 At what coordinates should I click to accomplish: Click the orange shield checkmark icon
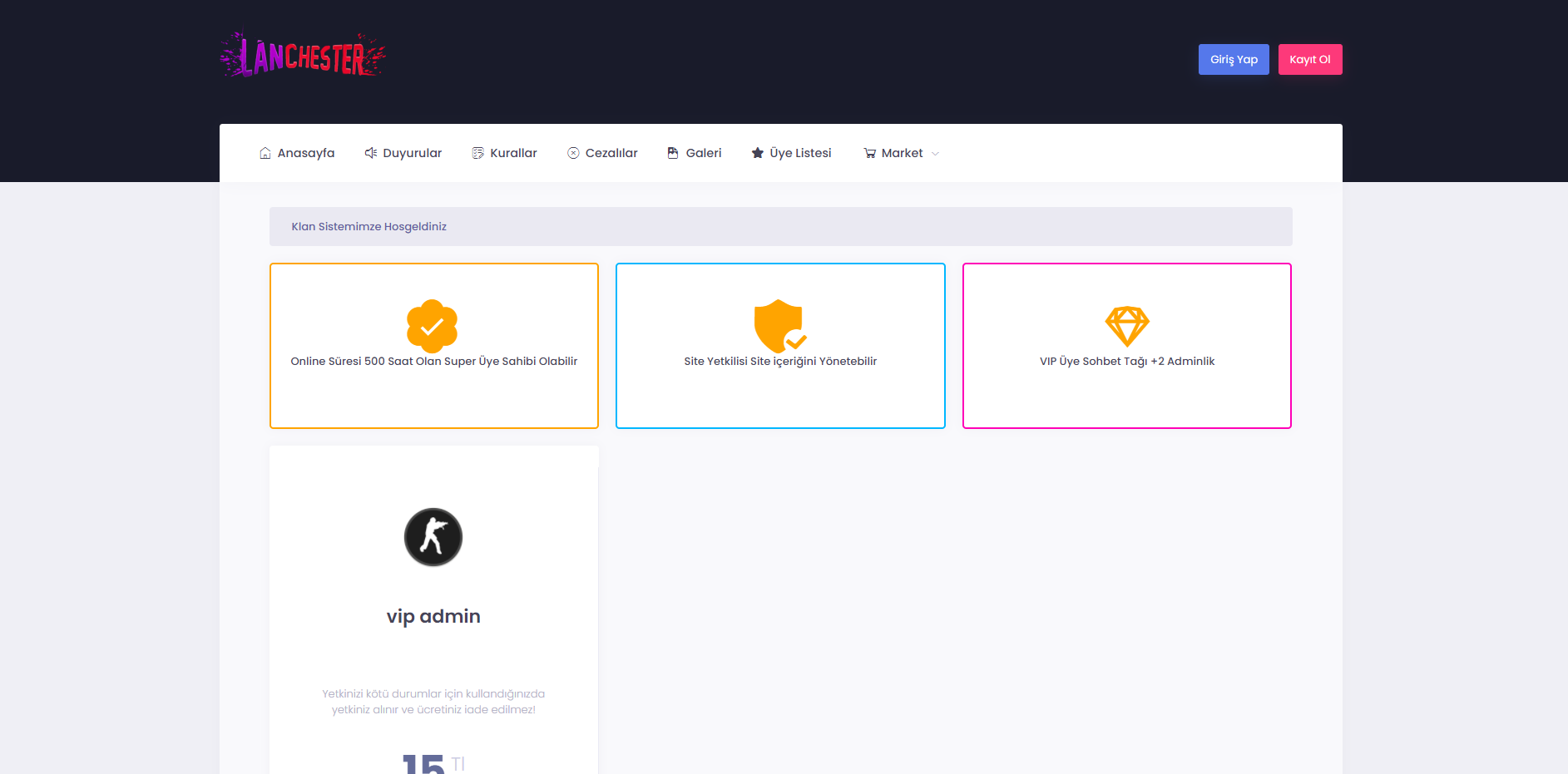[x=779, y=326]
